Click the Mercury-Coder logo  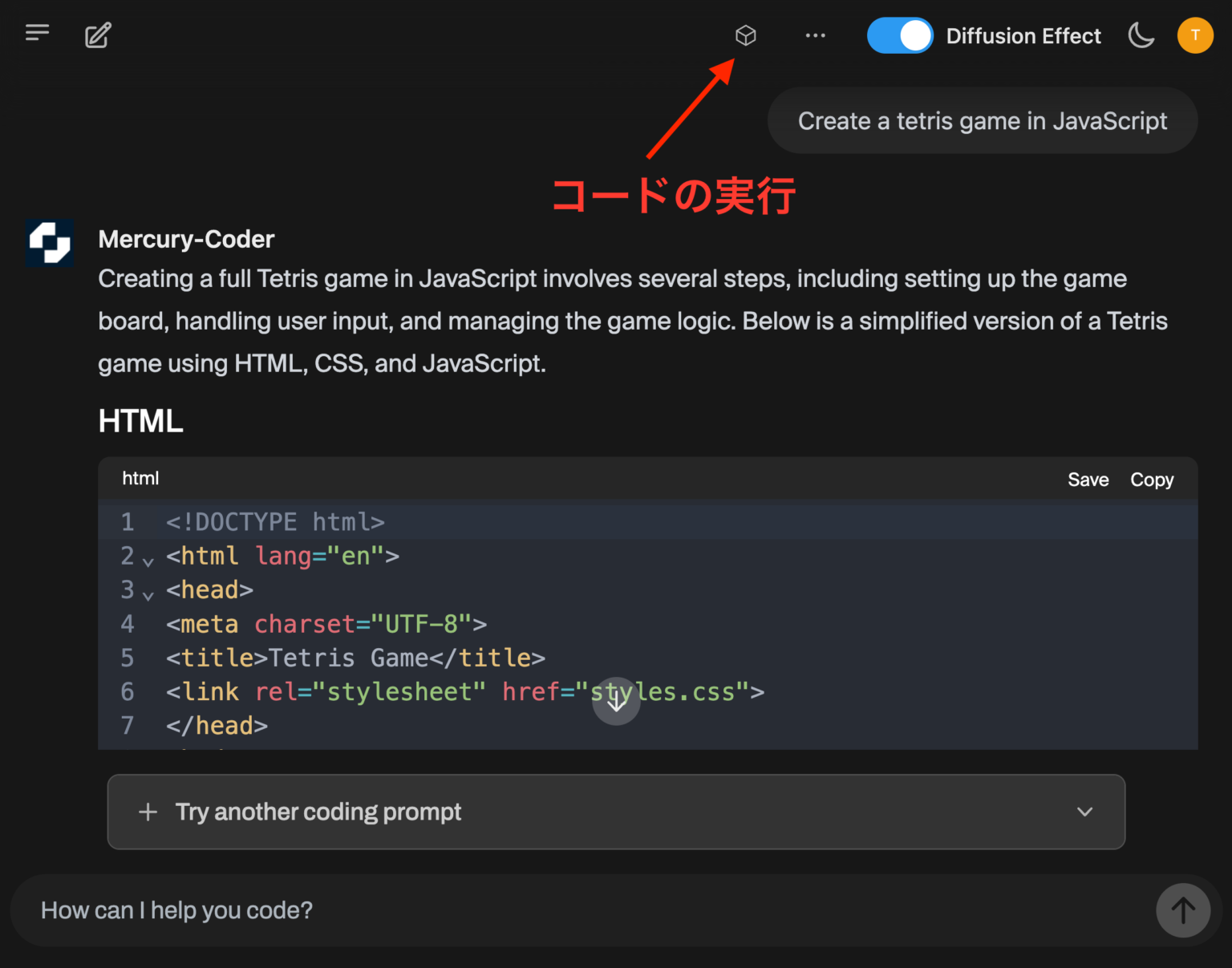tap(49, 242)
